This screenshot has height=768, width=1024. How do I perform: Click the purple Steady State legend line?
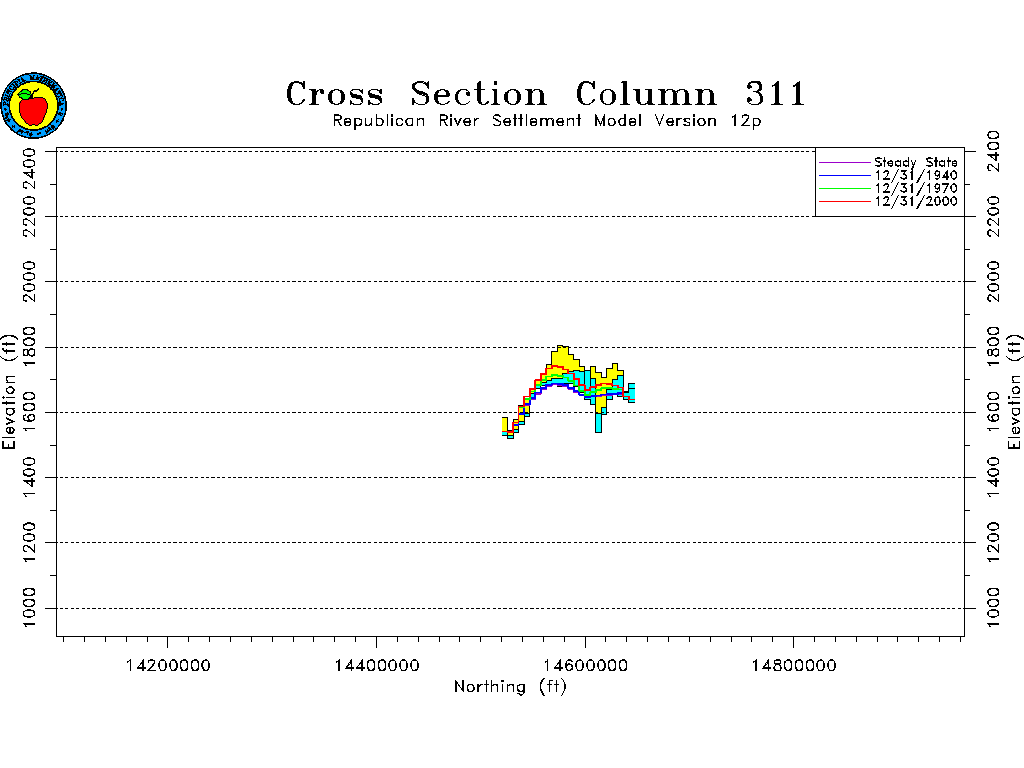844,162
